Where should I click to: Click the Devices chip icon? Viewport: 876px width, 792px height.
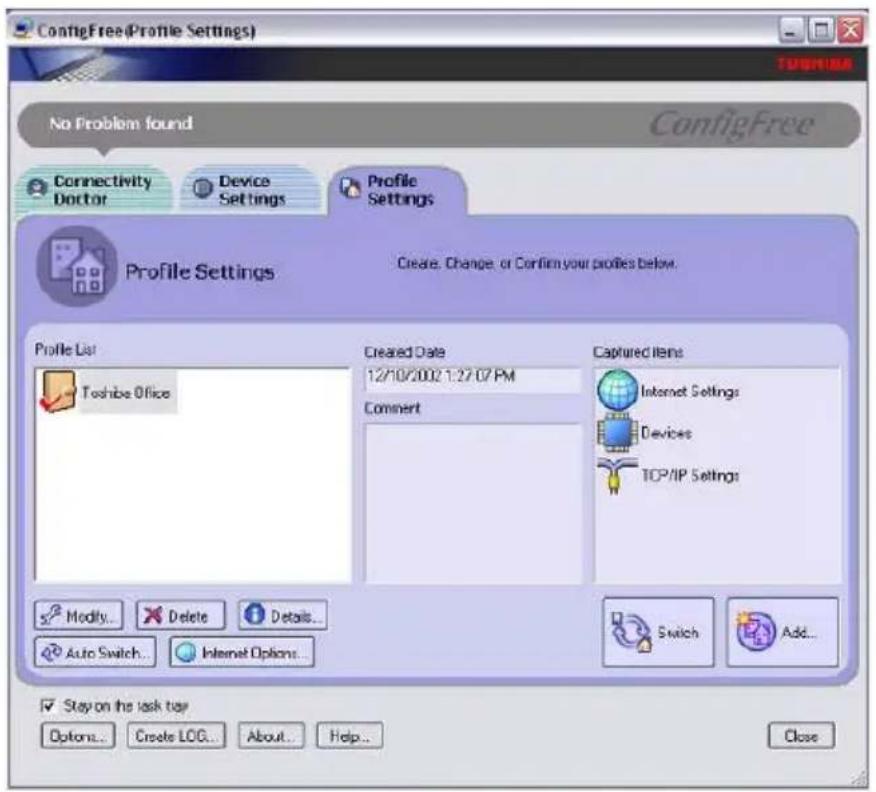coord(617,433)
